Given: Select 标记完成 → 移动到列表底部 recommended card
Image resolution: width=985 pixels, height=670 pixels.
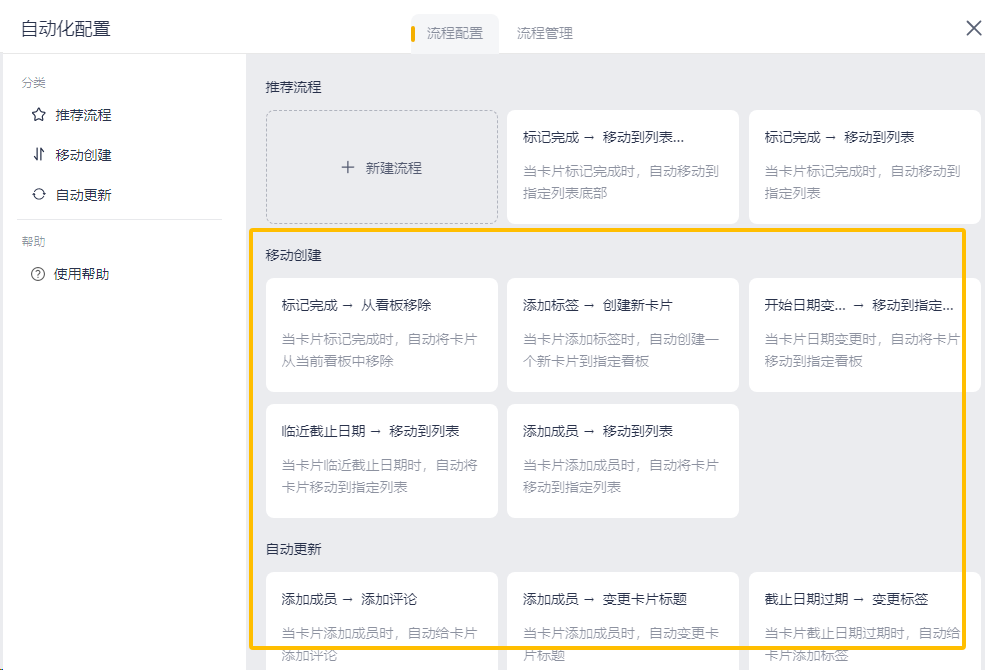Looking at the screenshot, I should 623,167.
